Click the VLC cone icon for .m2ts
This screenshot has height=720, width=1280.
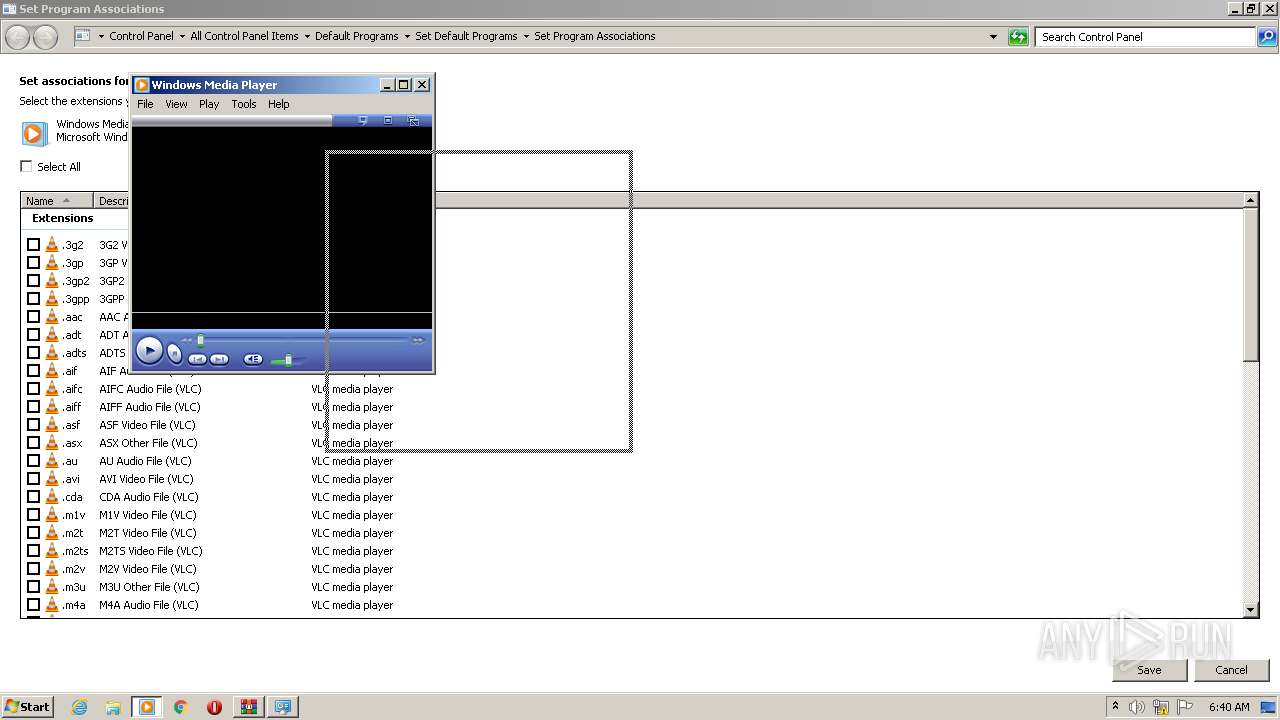(x=52, y=551)
